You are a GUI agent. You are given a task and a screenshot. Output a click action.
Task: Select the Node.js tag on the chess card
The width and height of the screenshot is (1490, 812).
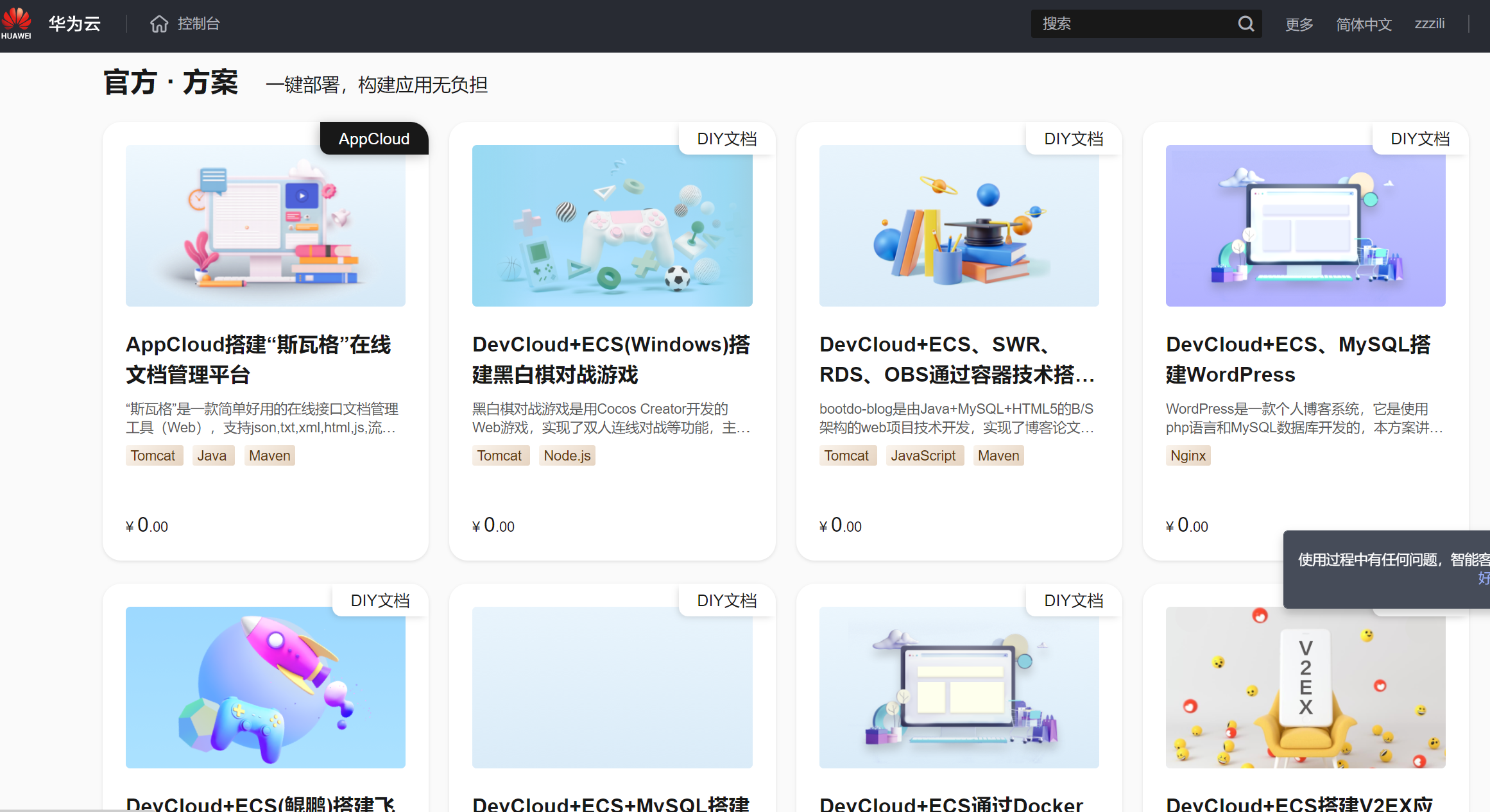(567, 455)
